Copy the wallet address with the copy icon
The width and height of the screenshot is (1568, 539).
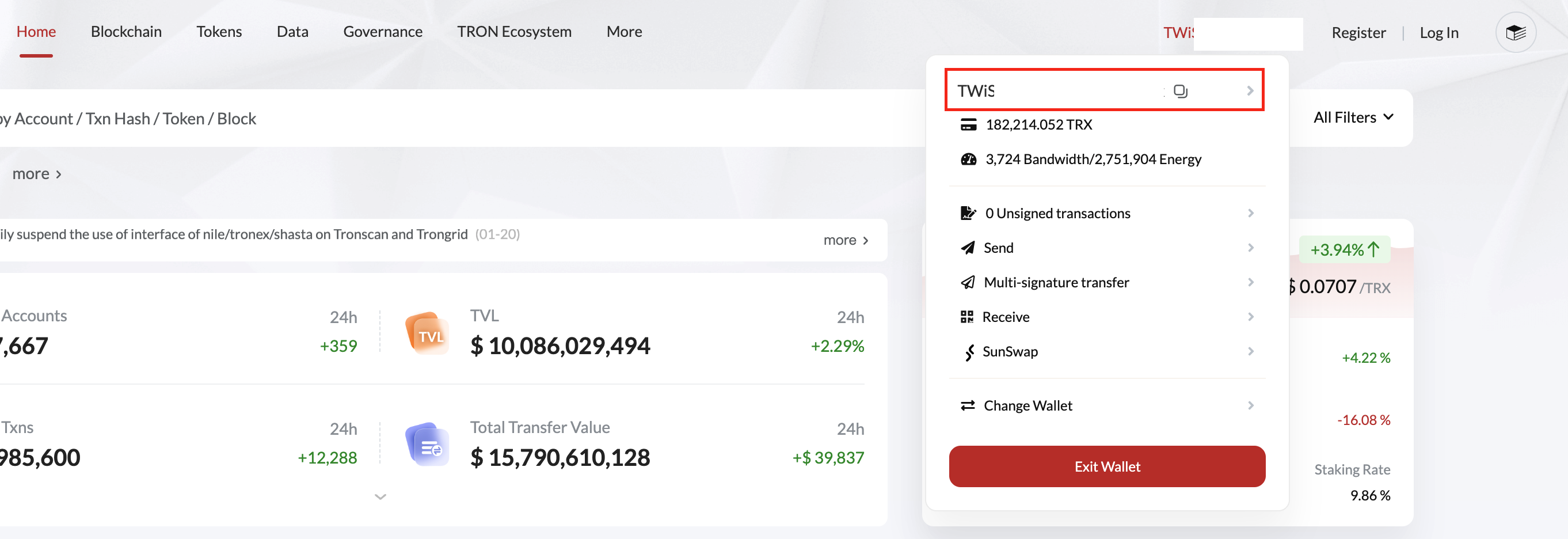click(1180, 91)
